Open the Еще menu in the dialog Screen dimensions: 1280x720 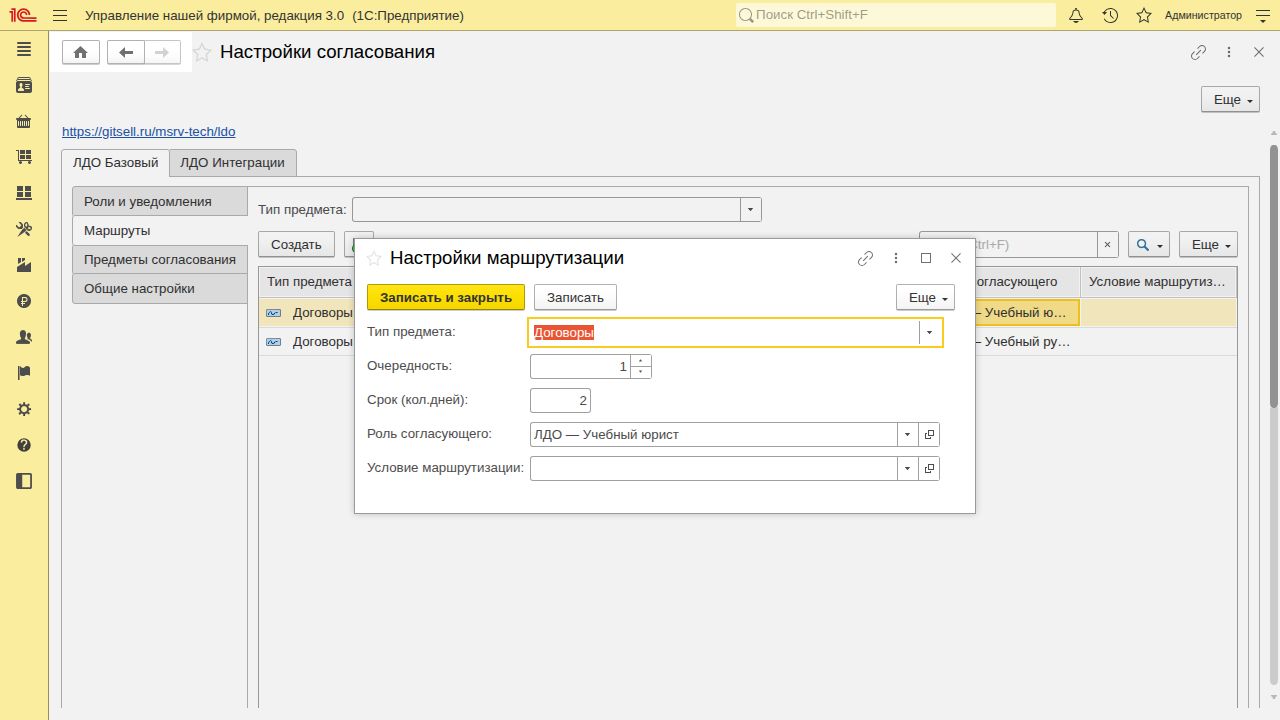point(925,297)
